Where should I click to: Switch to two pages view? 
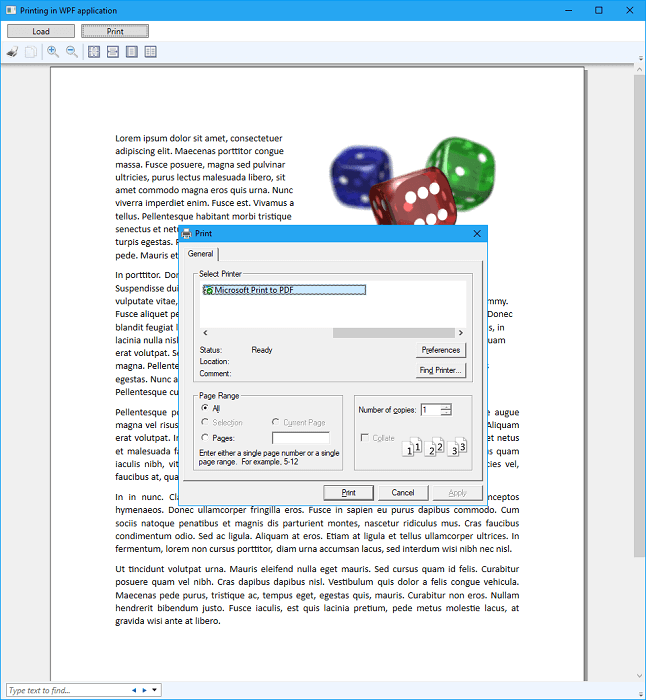coord(151,51)
